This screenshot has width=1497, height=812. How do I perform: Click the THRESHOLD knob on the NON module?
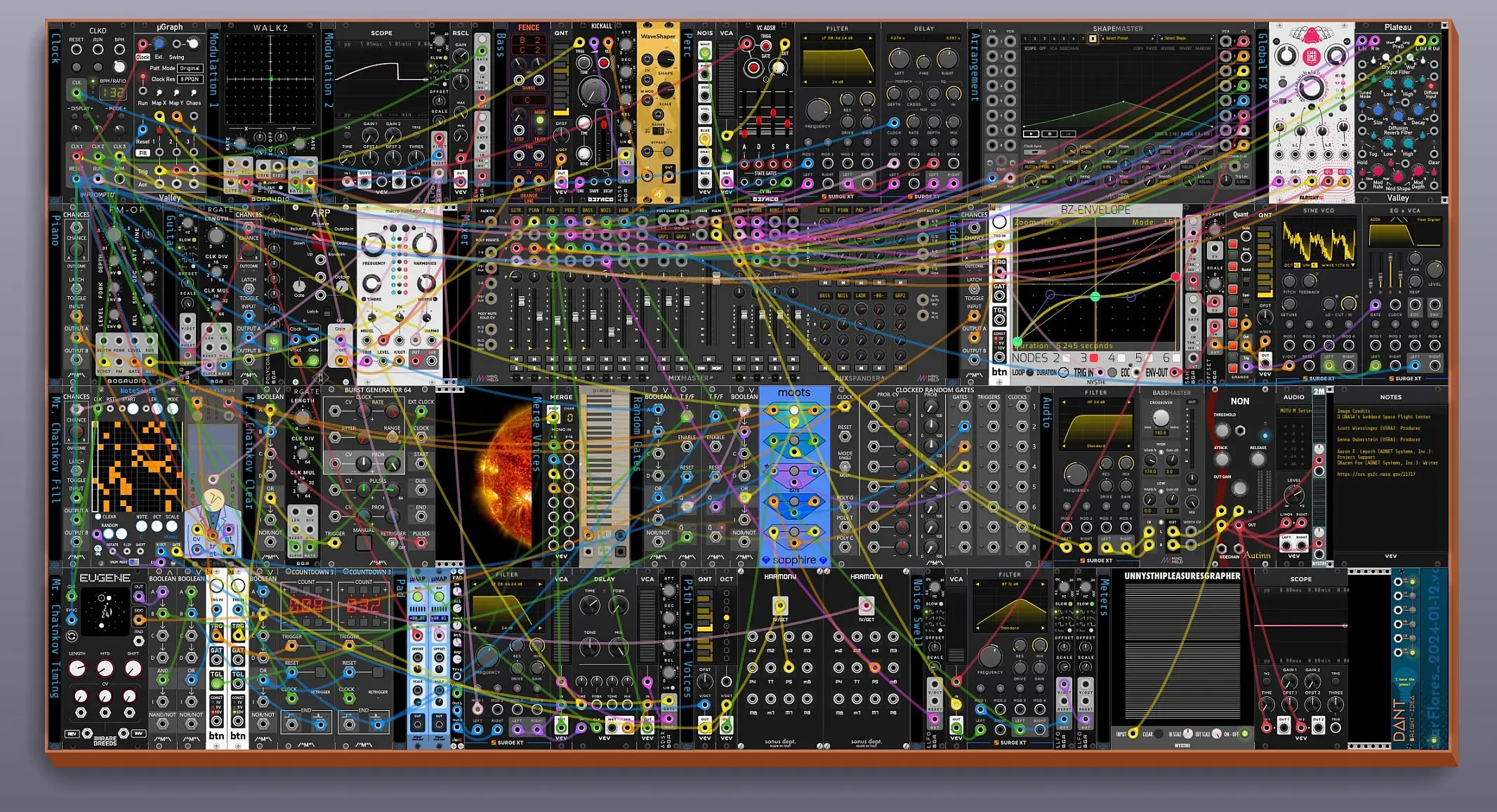pyautogui.click(x=1222, y=430)
